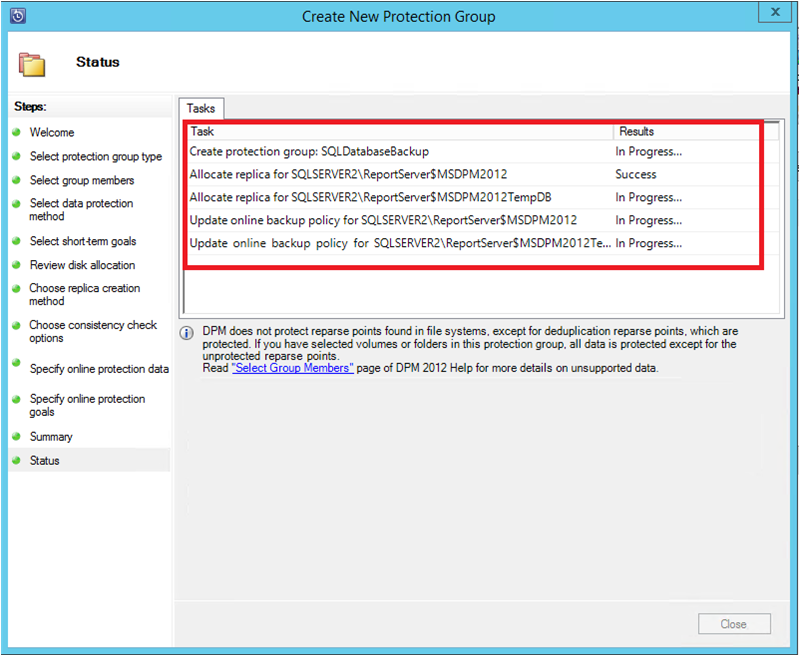Select the Success result for ReportServer$MSDPM2012 replica
Screen dimensions: 800x656
coord(635,174)
